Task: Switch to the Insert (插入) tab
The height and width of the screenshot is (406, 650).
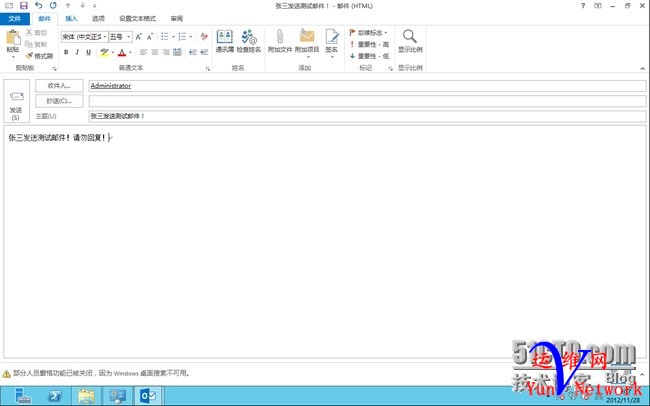Action: tap(71, 19)
